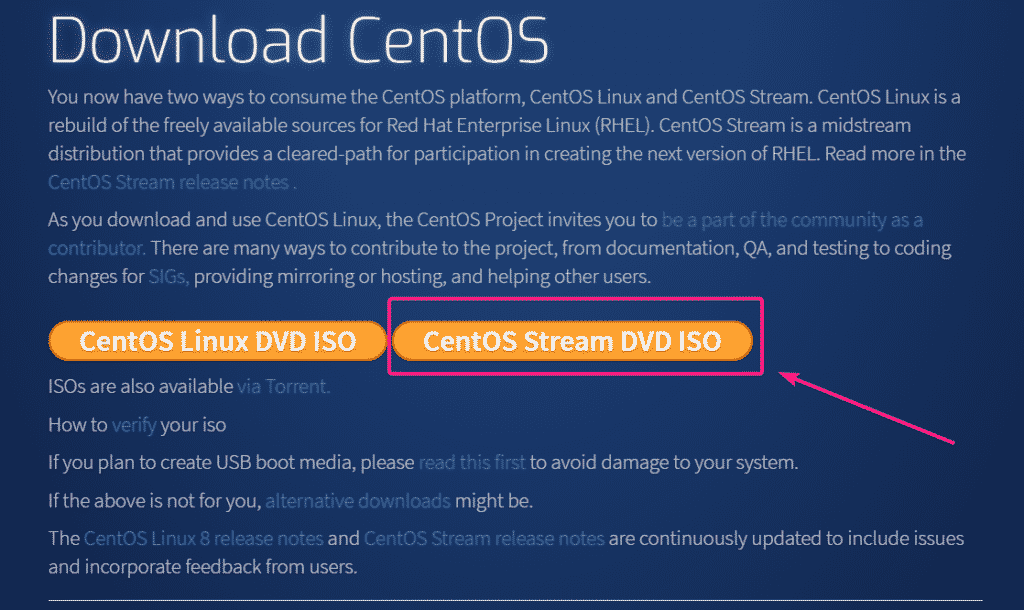This screenshot has width=1024, height=610.
Task: Open CentOS Stream release notes in last paragraph
Action: pos(484,539)
